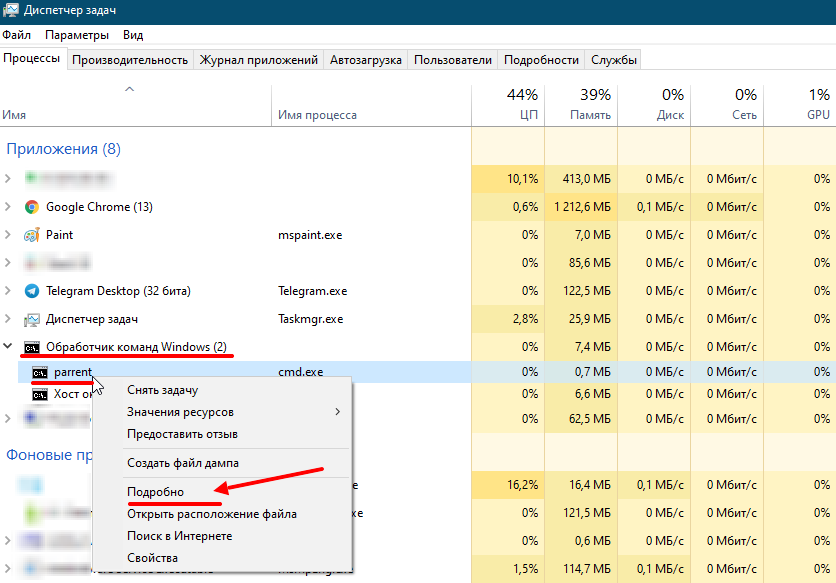
Task: Click the Диспетчер задач process icon
Action: point(32,319)
